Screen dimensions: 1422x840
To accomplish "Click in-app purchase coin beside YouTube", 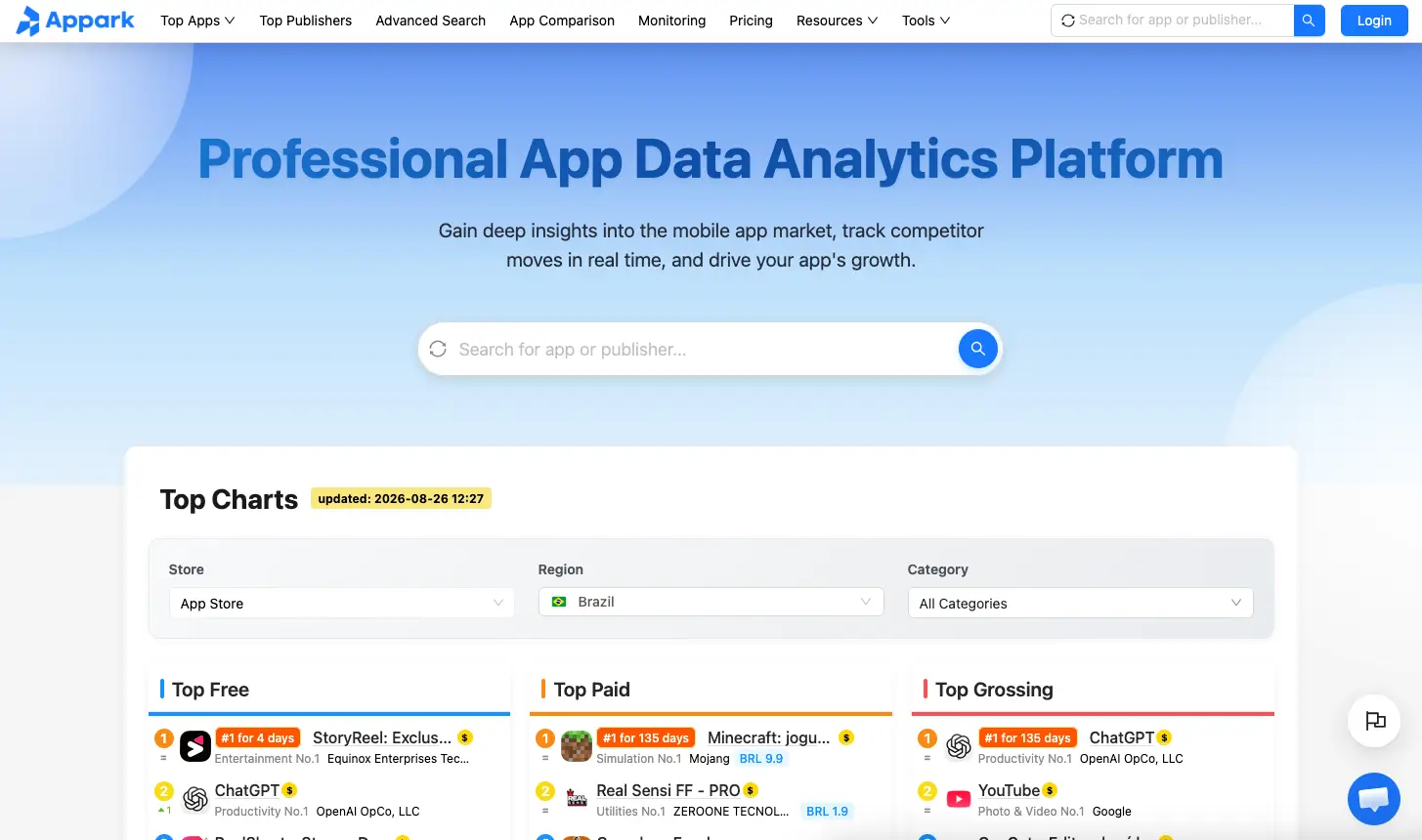I will (x=1050, y=790).
